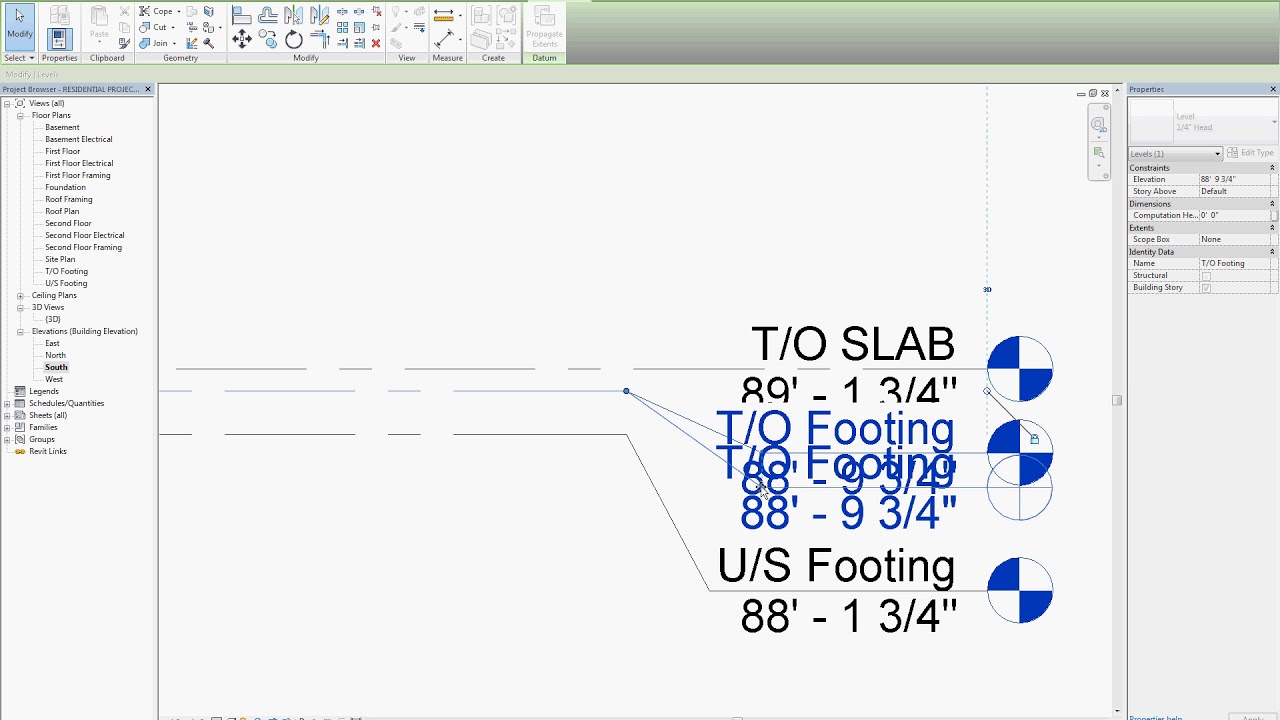This screenshot has width=1280, height=720.
Task: Open the Levels (1) filter dropdown
Action: (x=1175, y=153)
